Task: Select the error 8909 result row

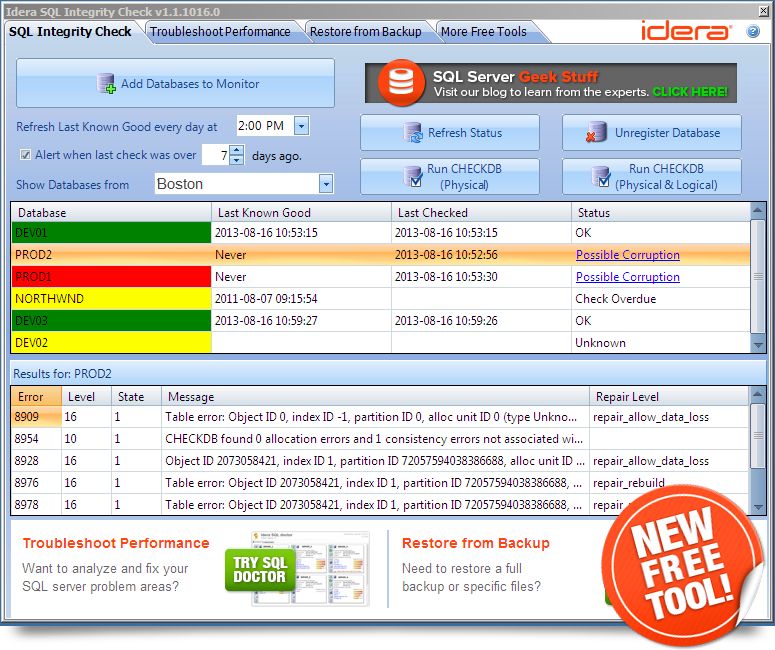Action: (381, 417)
